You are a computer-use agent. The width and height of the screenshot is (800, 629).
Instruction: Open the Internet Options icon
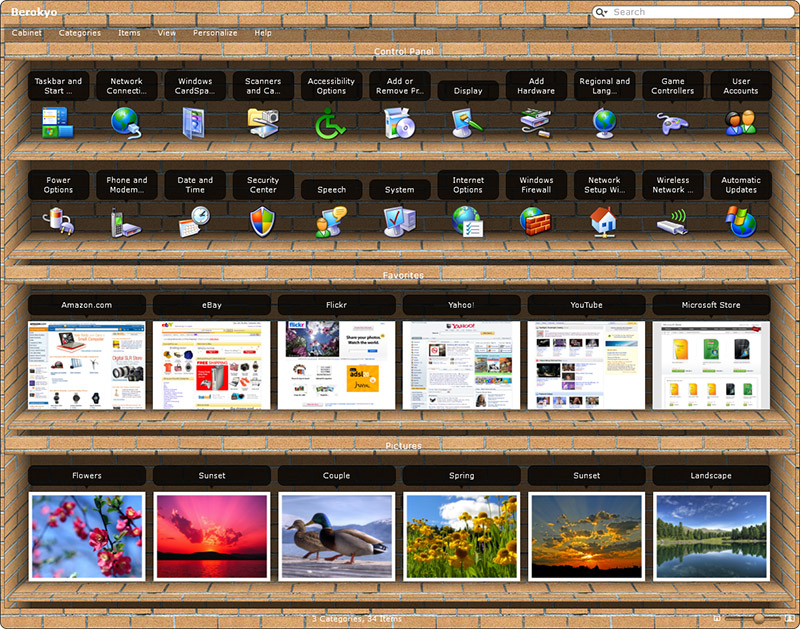click(467, 221)
